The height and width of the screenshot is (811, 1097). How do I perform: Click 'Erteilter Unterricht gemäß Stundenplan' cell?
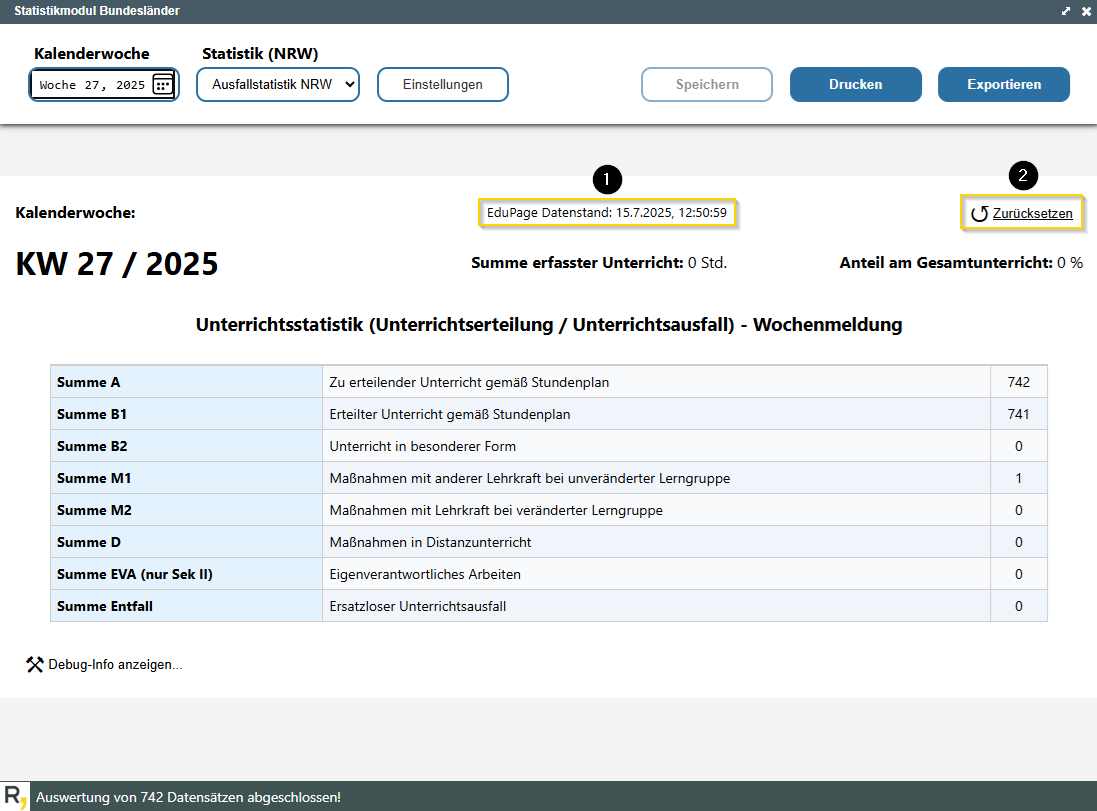click(x=656, y=414)
